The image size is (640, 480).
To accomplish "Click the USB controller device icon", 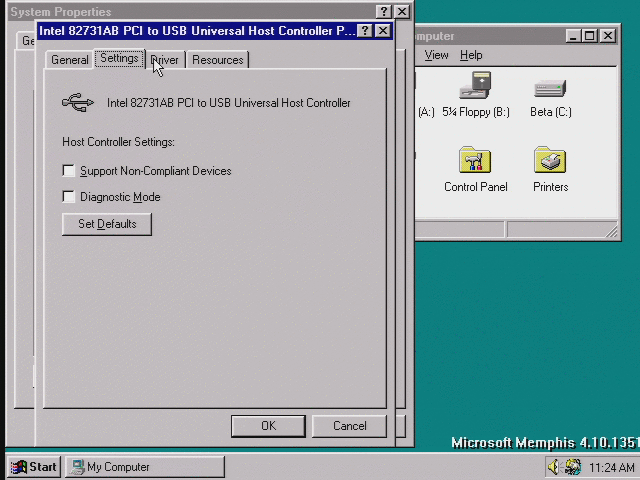I will 78,102.
